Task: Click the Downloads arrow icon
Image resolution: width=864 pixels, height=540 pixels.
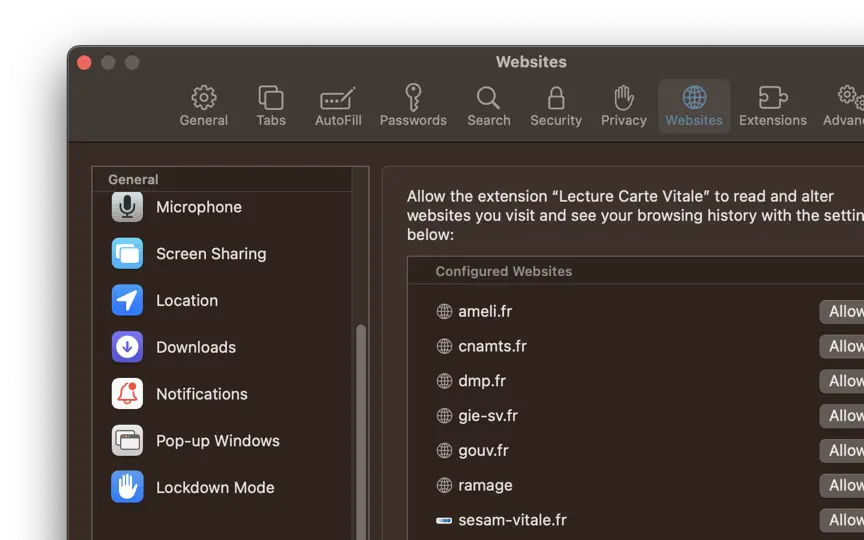Action: (127, 347)
